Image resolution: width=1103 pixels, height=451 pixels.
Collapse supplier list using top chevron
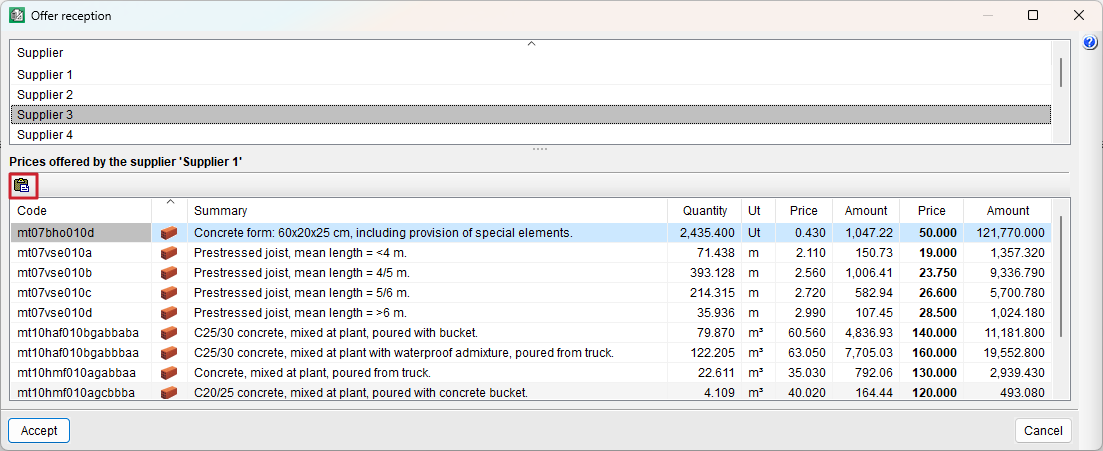coord(531,44)
